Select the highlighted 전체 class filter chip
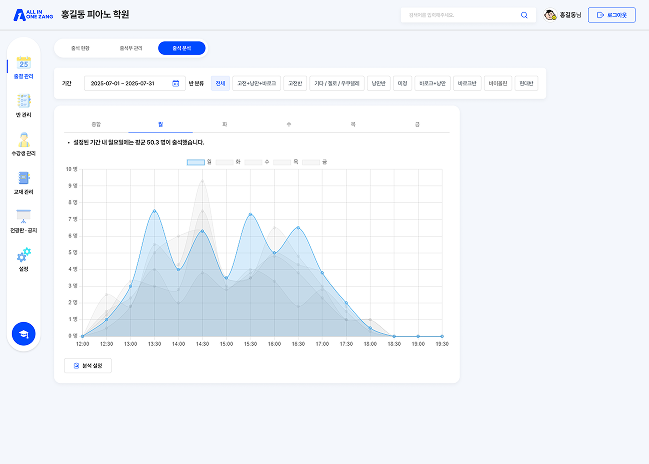 (x=220, y=83)
